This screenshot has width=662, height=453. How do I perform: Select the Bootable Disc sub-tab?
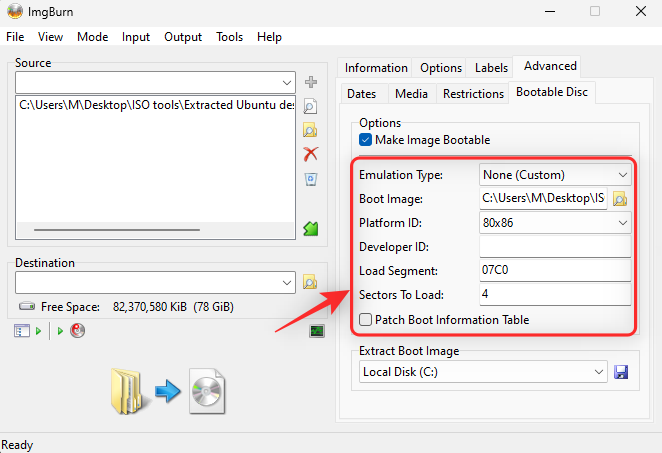(552, 92)
